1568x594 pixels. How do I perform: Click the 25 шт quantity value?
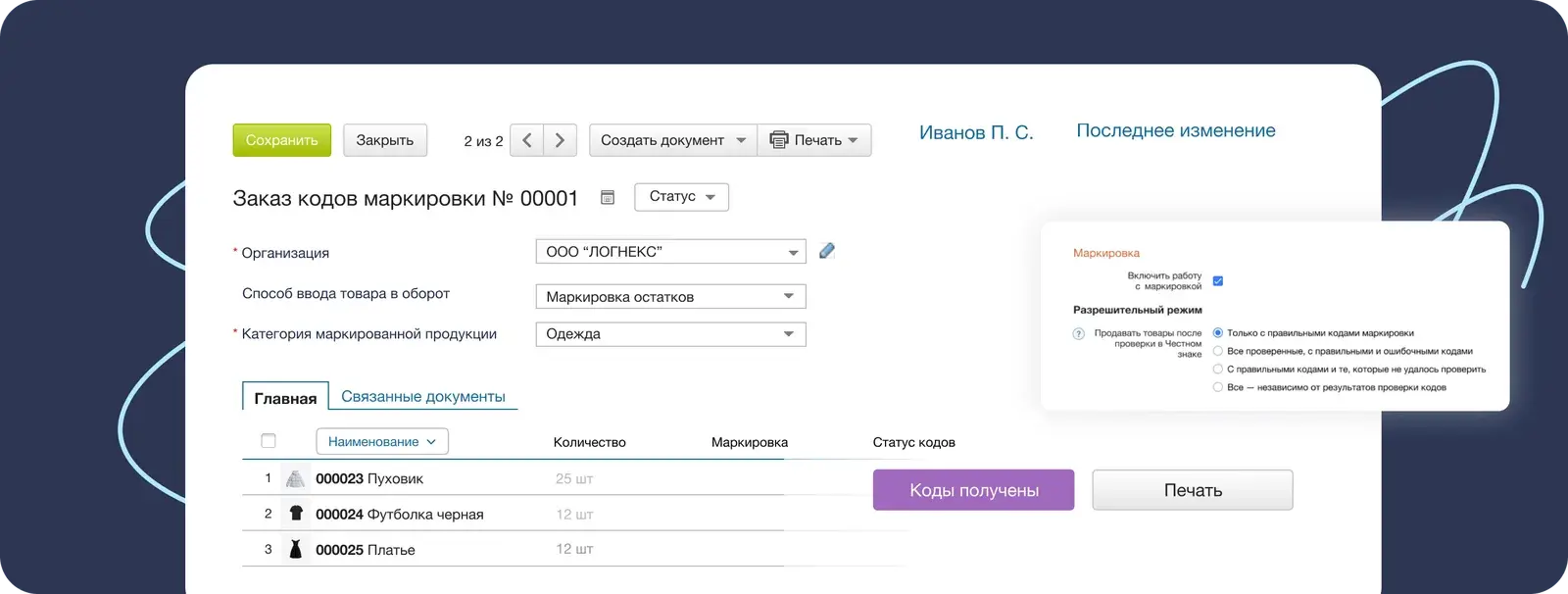[x=574, y=479]
